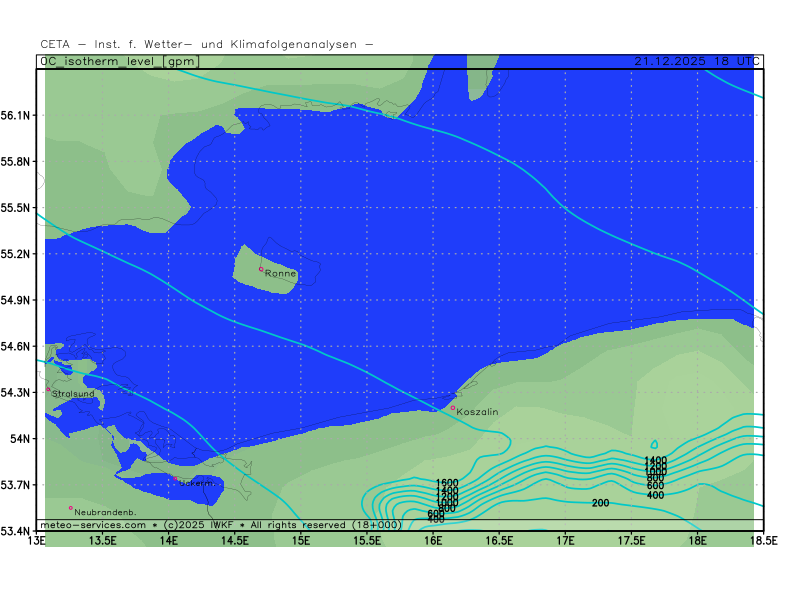Select the 16.5E longitude axis label
Image resolution: width=800 pixels, height=600 pixels.
click(499, 541)
